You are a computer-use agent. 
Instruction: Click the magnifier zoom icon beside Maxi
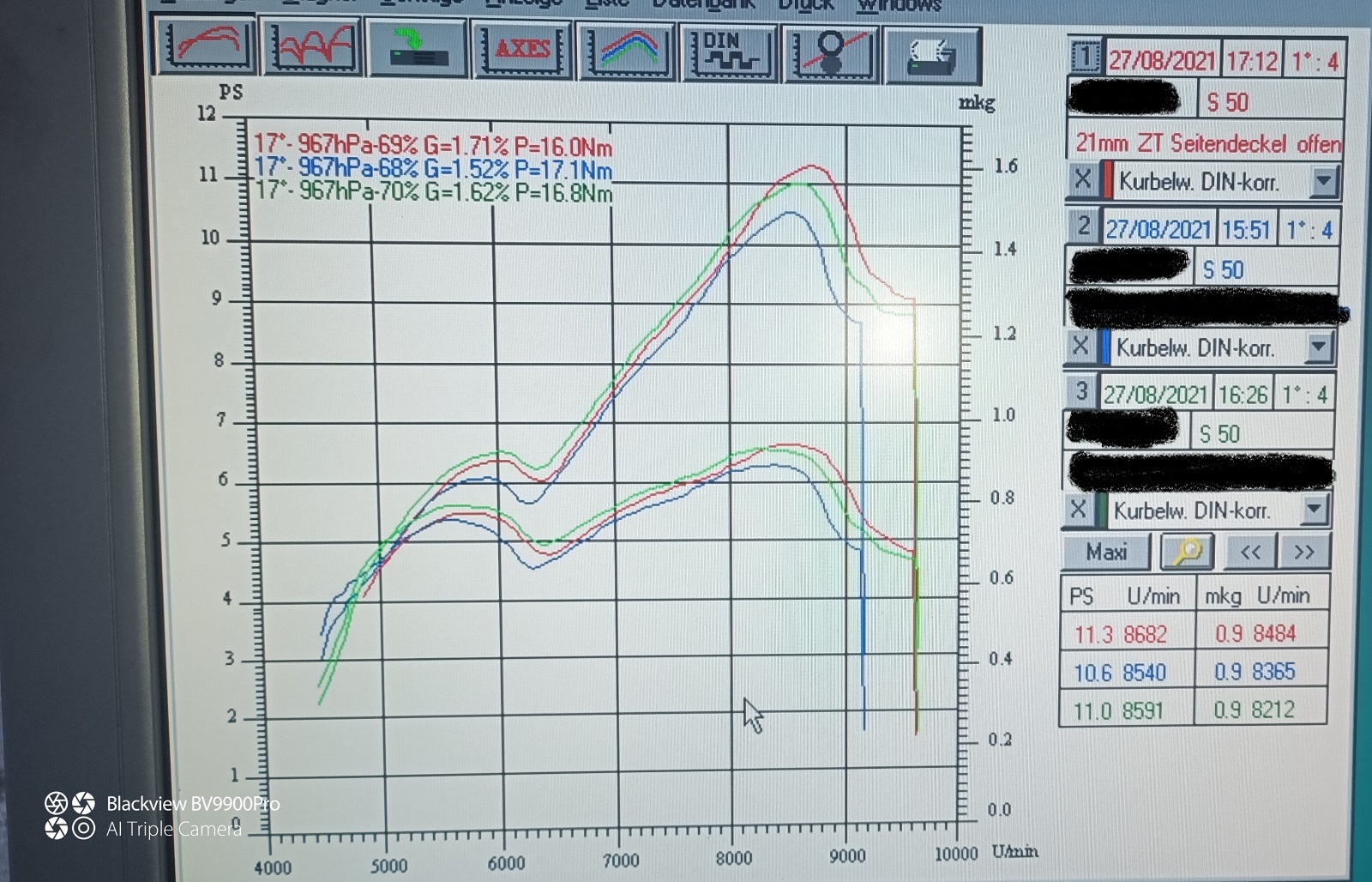pos(1187,552)
